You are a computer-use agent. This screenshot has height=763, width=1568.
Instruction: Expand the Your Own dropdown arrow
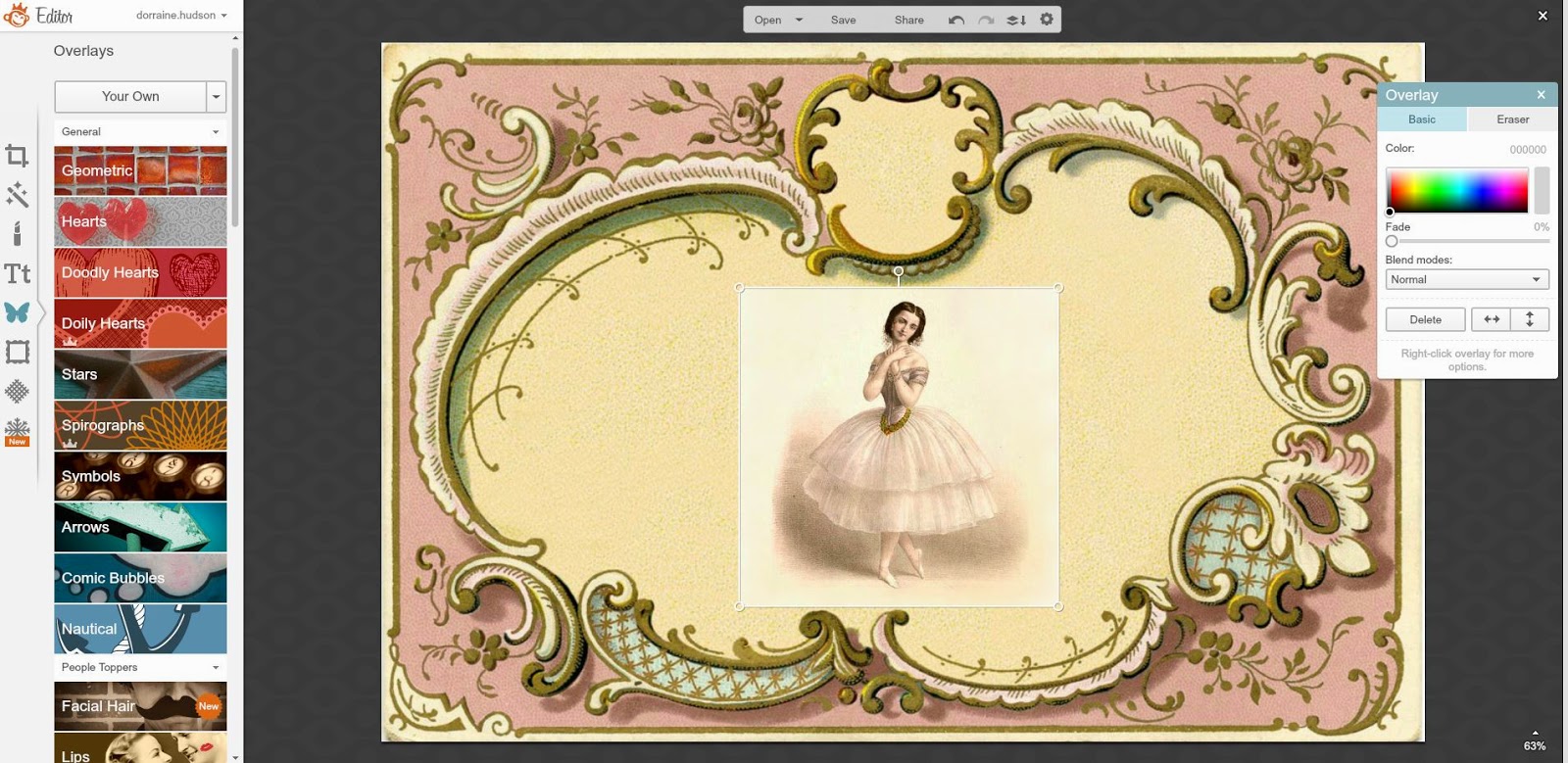coord(217,96)
